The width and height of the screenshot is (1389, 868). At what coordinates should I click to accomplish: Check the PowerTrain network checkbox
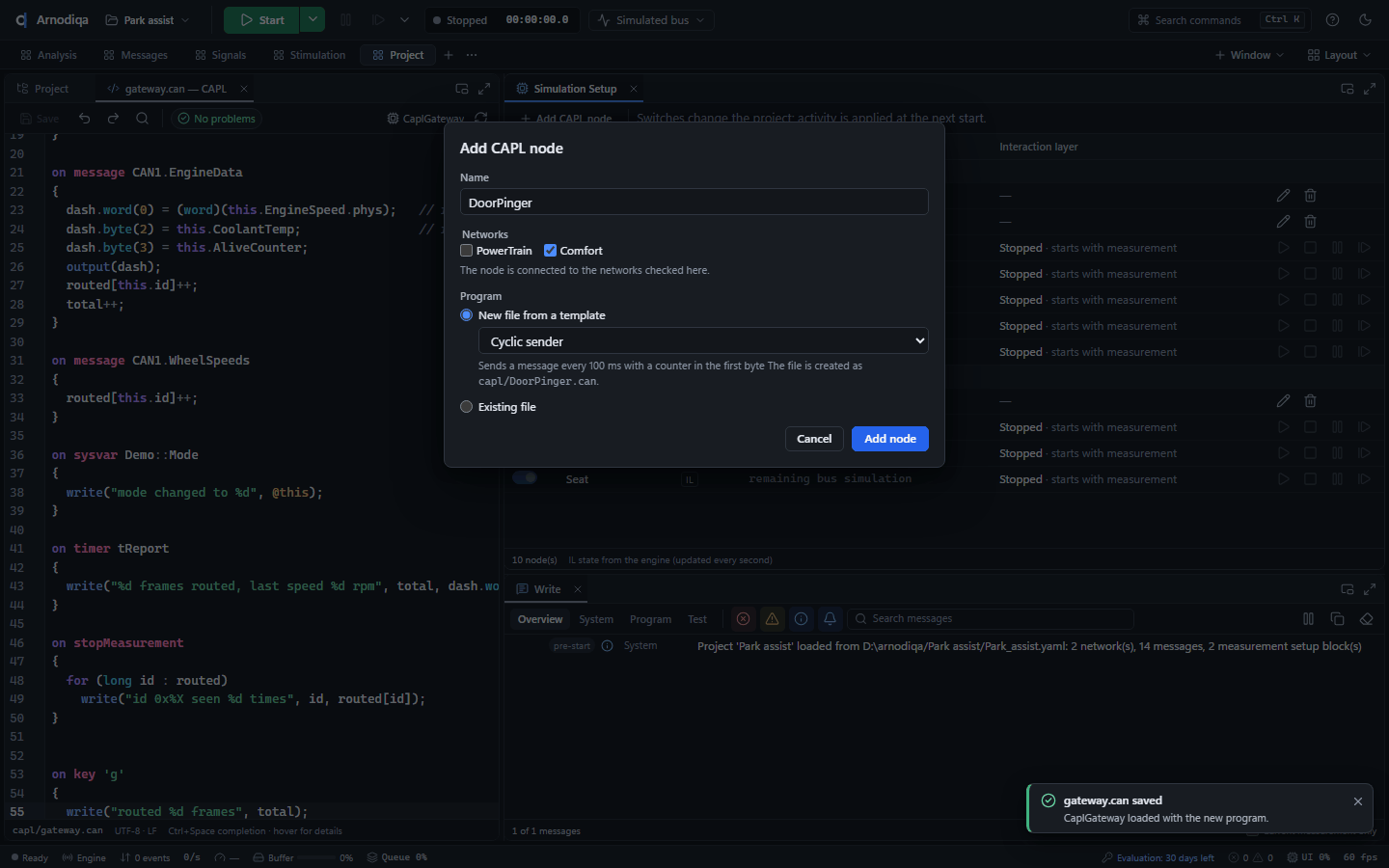click(467, 251)
